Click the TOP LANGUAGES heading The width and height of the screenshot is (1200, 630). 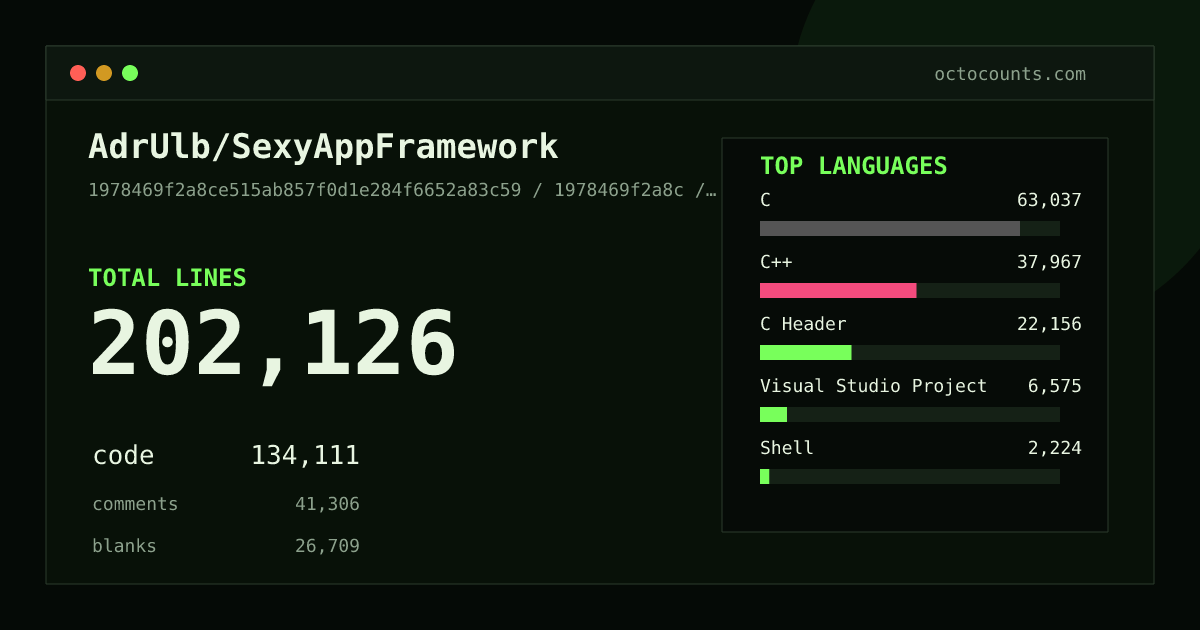tap(854, 166)
